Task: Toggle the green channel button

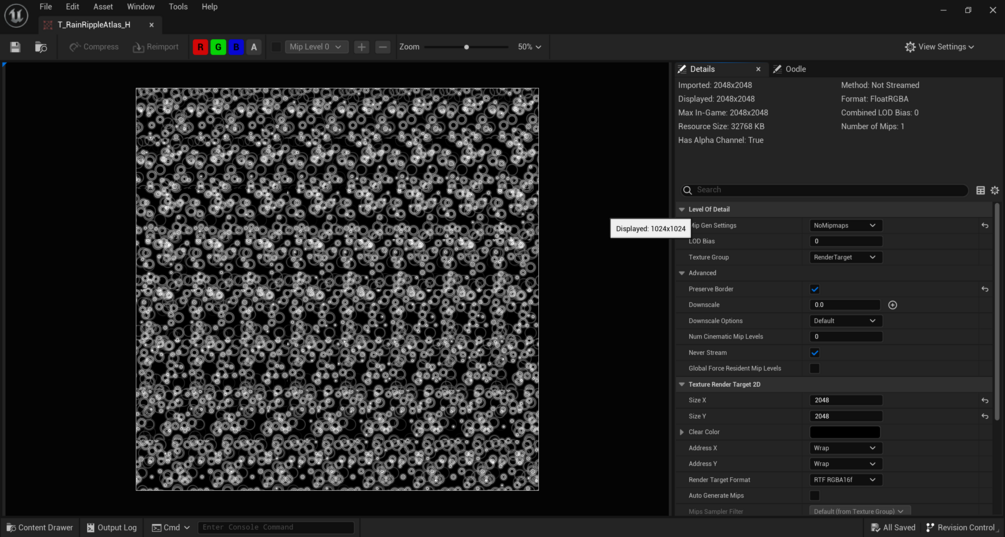Action: (x=219, y=47)
